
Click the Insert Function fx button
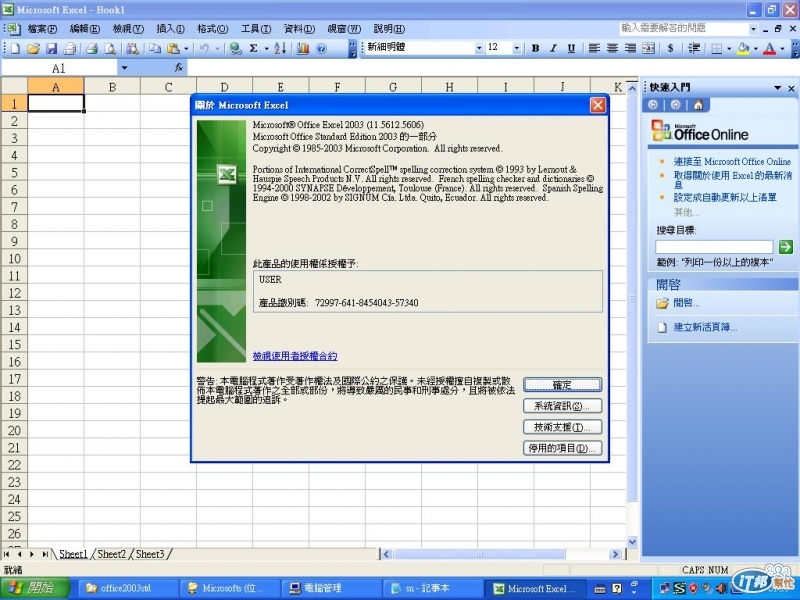coord(179,68)
